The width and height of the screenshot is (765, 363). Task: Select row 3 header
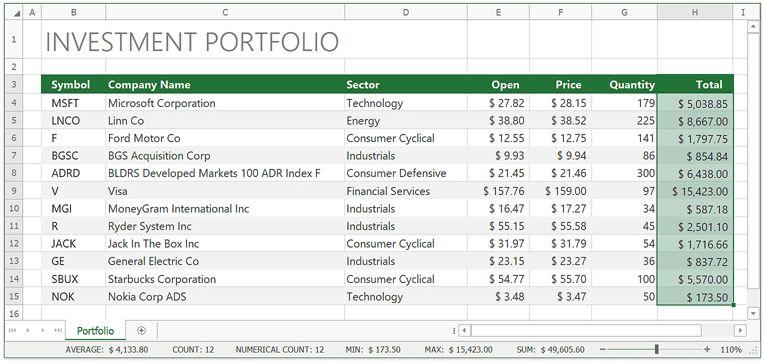tap(14, 84)
